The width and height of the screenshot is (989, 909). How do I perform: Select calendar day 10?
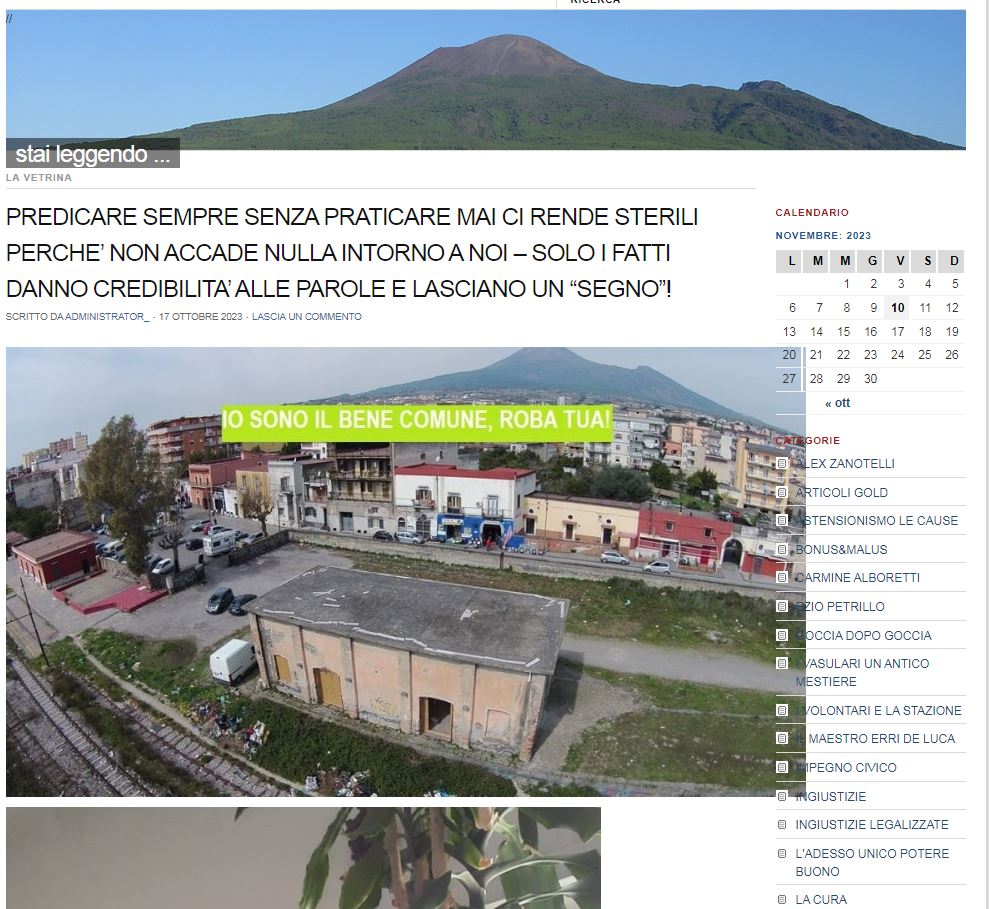coord(898,308)
